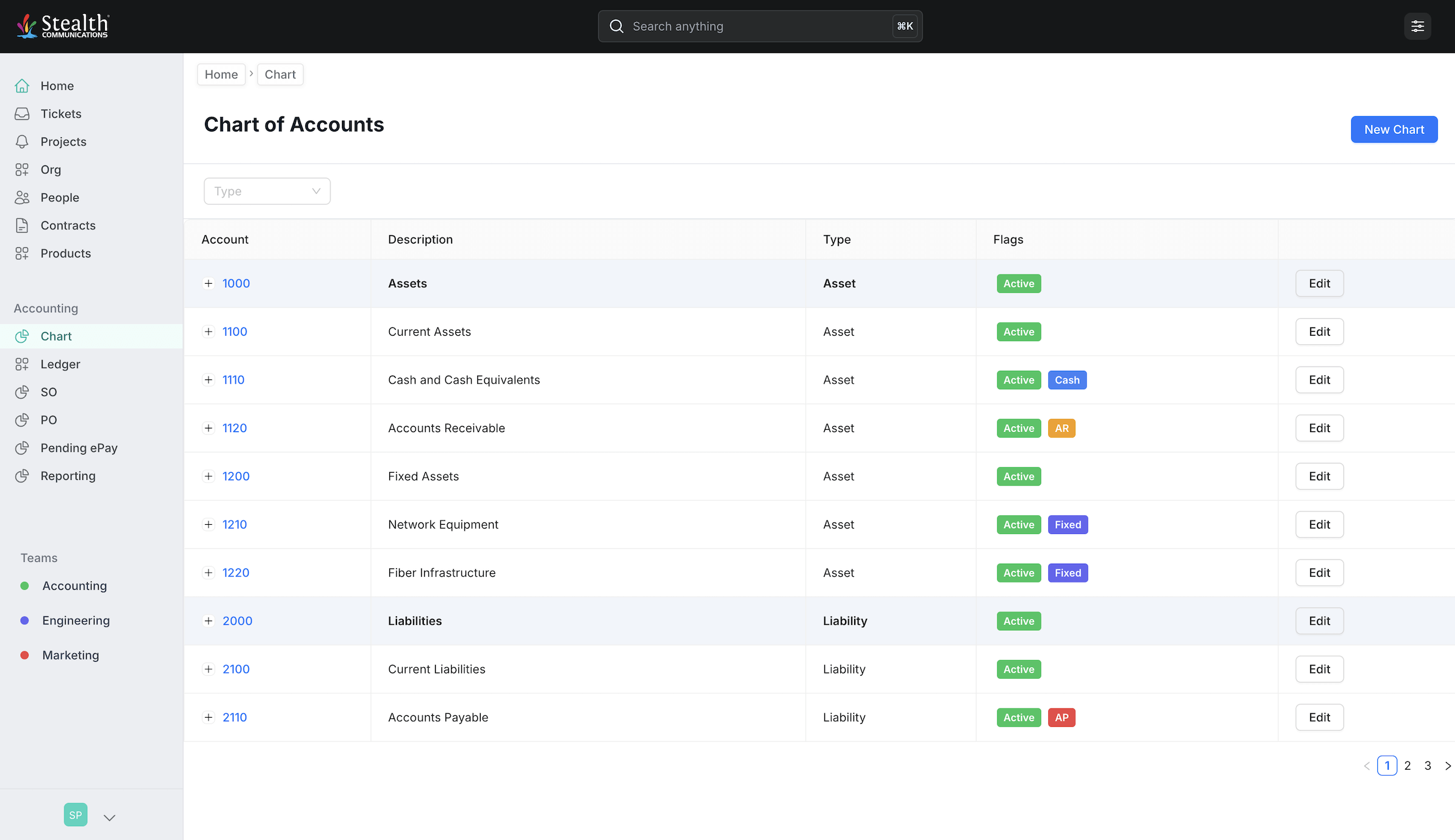The image size is (1455, 840).
Task: Open the Home icon in sidebar
Action: coord(22,85)
